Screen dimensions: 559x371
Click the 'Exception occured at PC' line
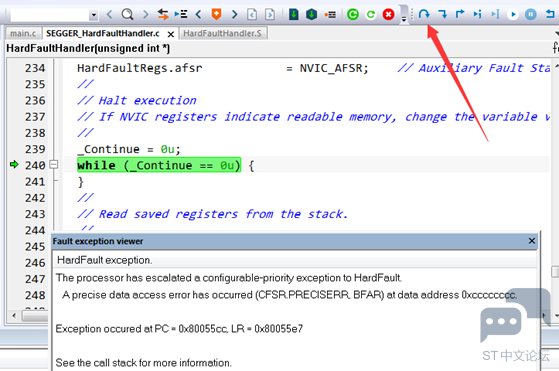pyautogui.click(x=179, y=329)
